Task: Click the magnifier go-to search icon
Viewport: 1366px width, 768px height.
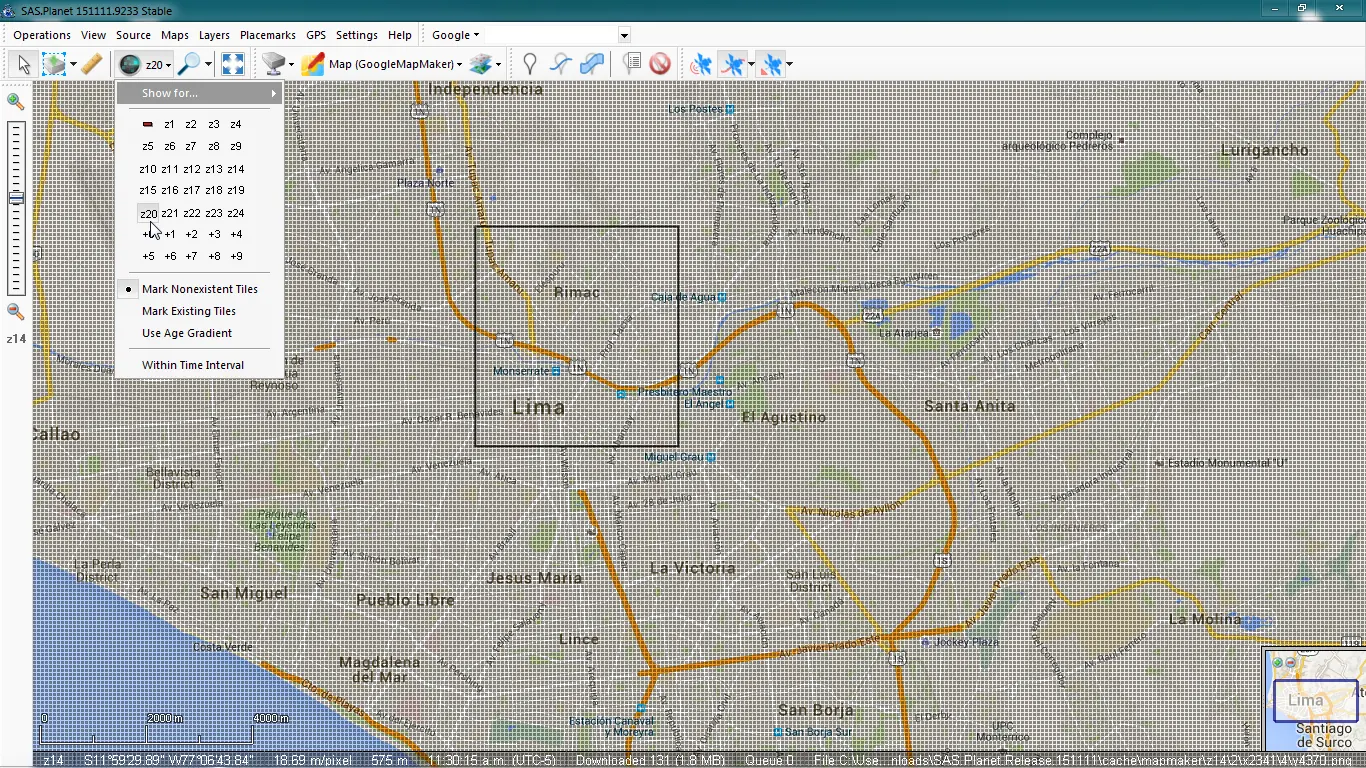Action: pyautogui.click(x=189, y=64)
